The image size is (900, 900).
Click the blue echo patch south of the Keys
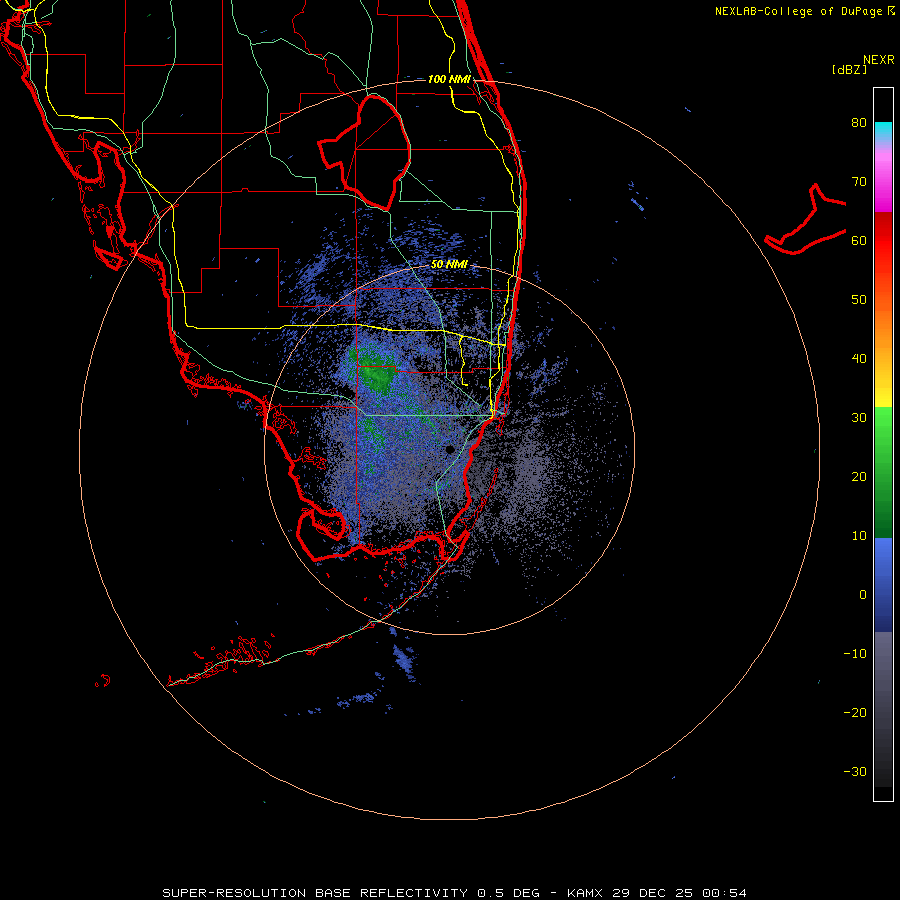pos(405,660)
